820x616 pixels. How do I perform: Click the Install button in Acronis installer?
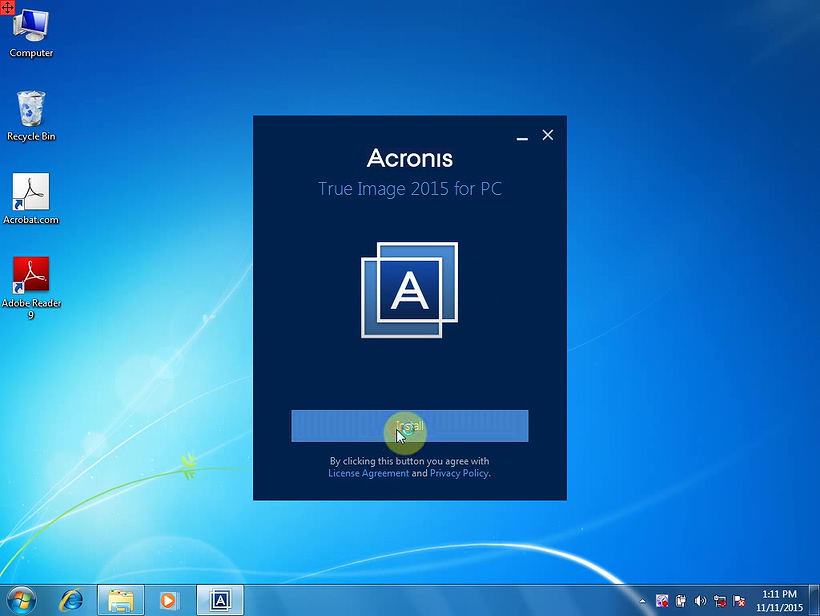(x=409, y=426)
